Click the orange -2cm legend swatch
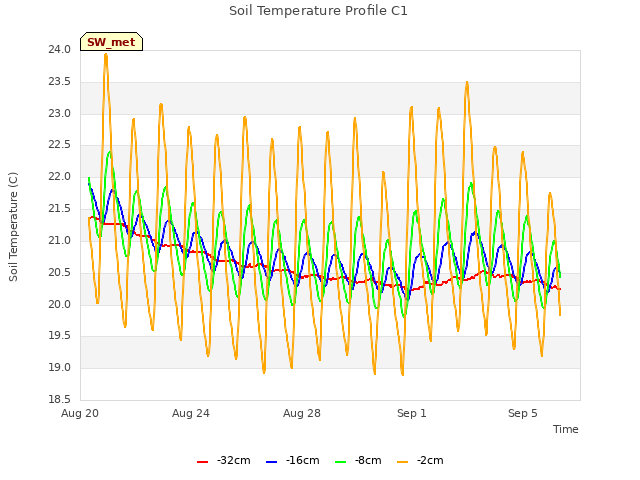This screenshot has width=640, height=480. 402,461
